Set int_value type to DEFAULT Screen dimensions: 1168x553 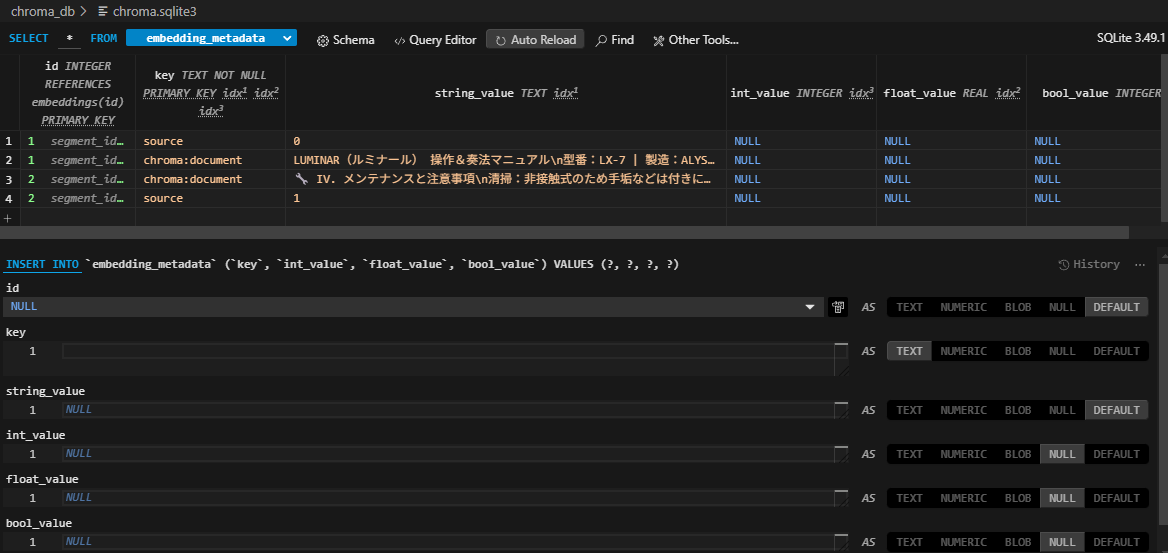1116,454
